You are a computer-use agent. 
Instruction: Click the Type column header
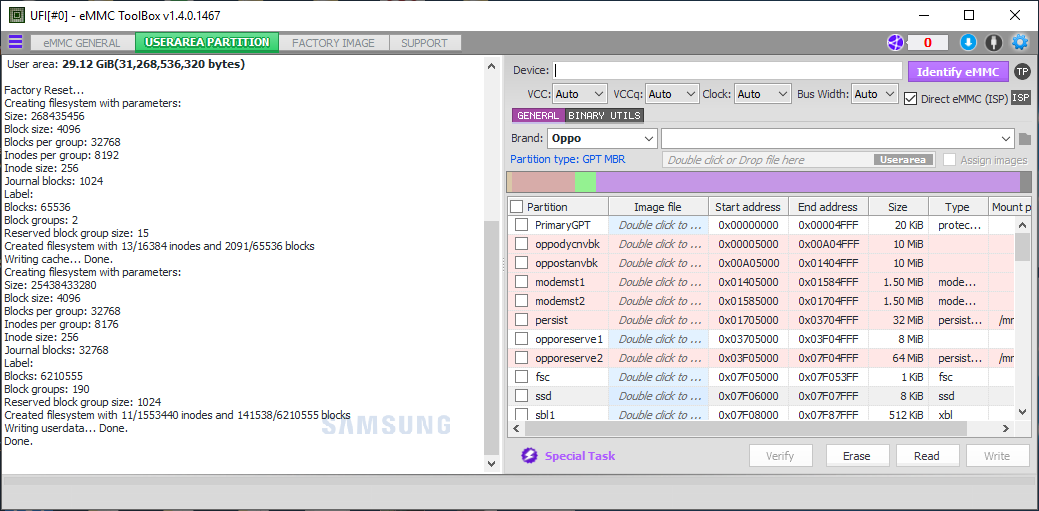point(957,207)
